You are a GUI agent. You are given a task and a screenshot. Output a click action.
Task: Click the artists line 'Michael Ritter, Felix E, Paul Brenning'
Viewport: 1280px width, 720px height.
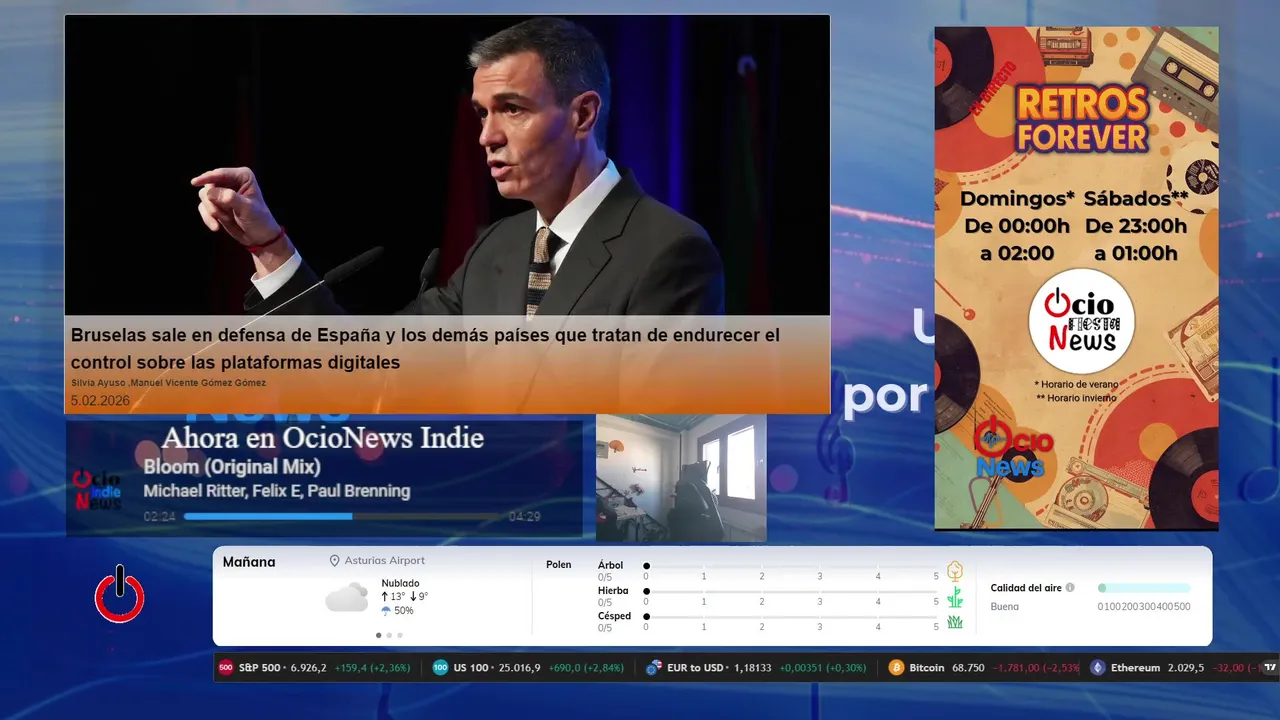277,491
